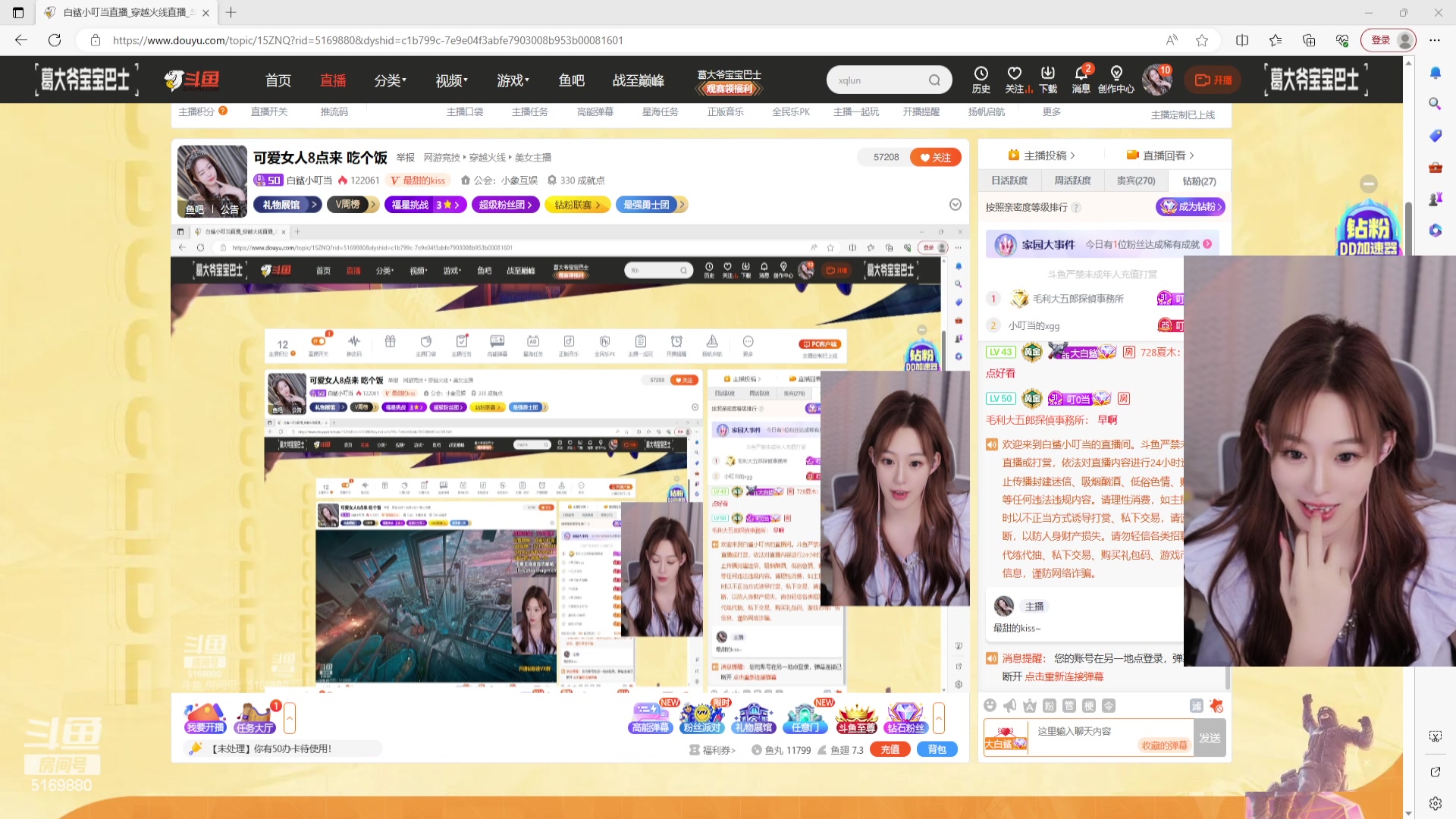This screenshot has height=819, width=1456.
Task: Switch to the 钻粉(27) tab
Action: pyautogui.click(x=1199, y=180)
